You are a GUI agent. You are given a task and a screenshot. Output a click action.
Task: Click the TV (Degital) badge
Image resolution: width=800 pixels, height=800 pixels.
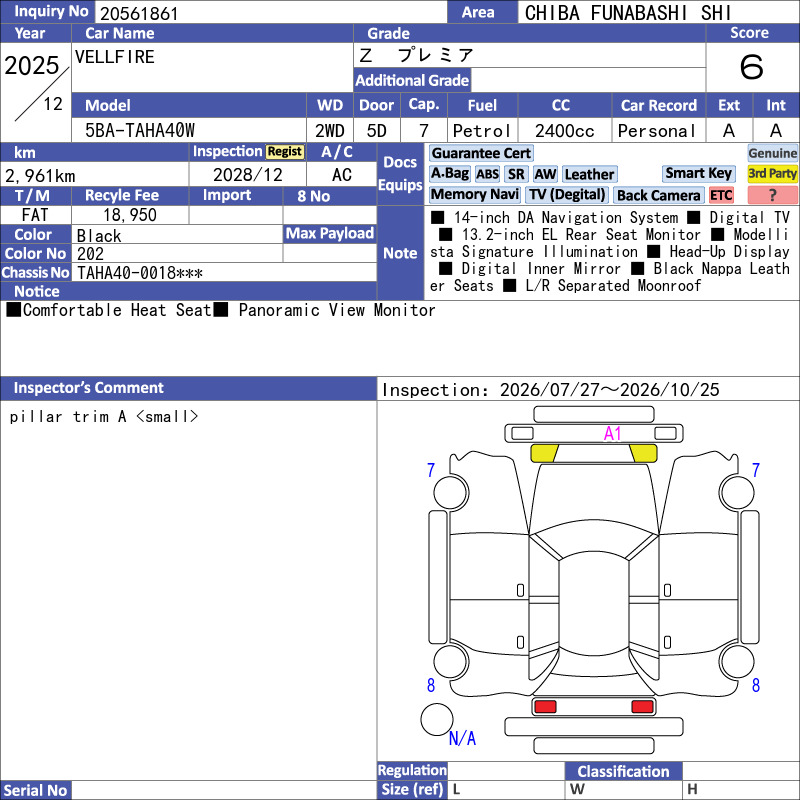tap(567, 194)
